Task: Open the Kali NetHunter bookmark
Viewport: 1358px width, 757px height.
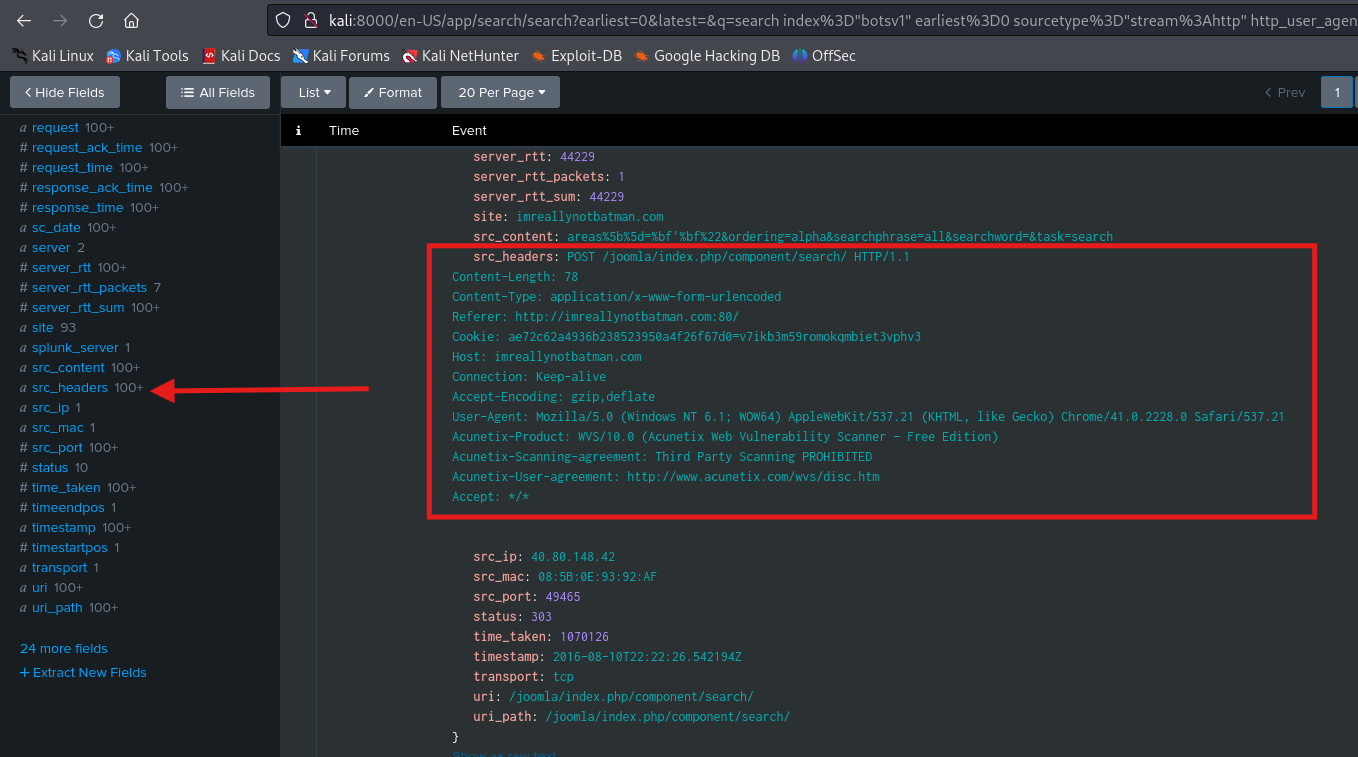Action: [460, 56]
